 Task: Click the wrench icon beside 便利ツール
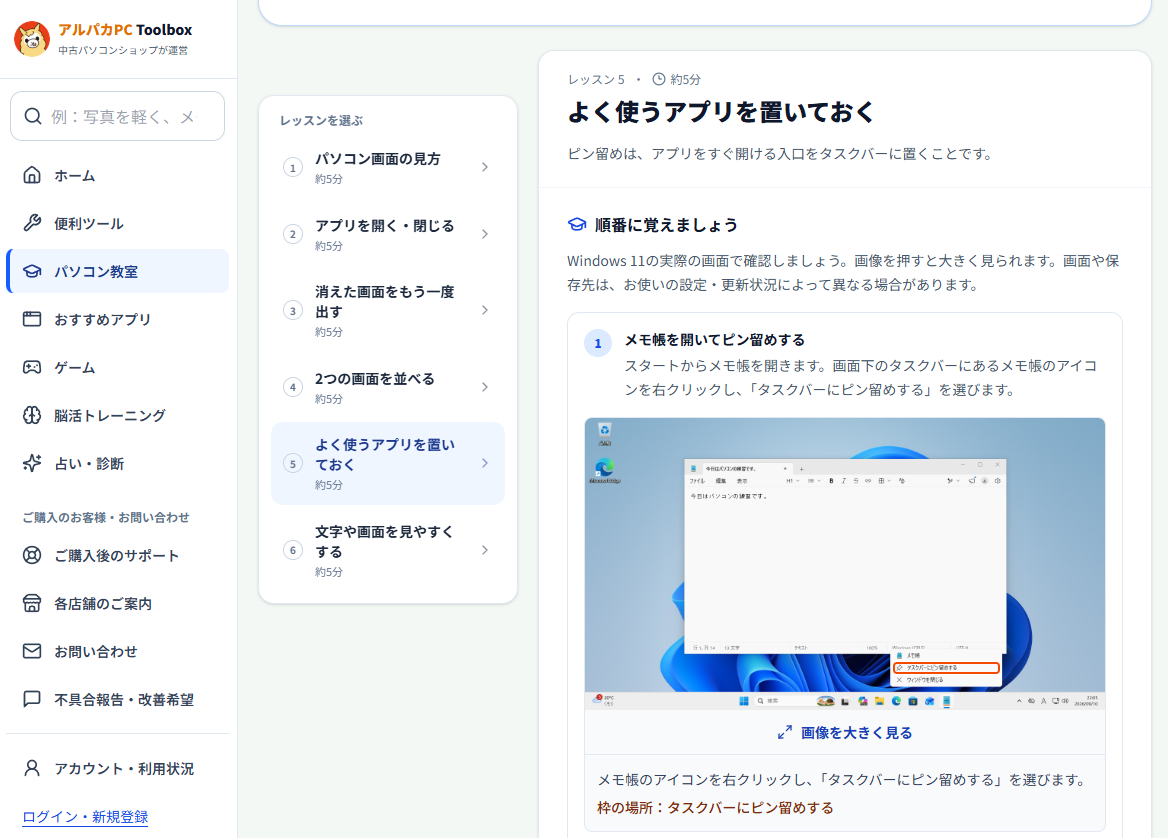pyautogui.click(x=32, y=223)
